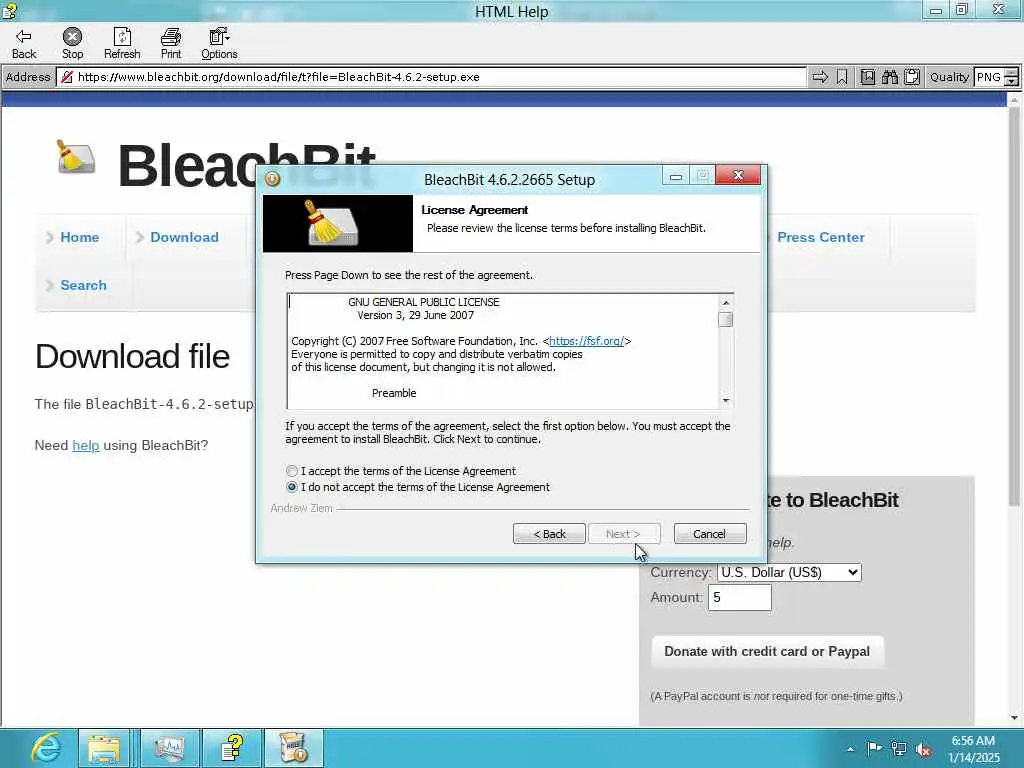Click the bookmark ribbon icon in the address toolbar

(x=842, y=77)
